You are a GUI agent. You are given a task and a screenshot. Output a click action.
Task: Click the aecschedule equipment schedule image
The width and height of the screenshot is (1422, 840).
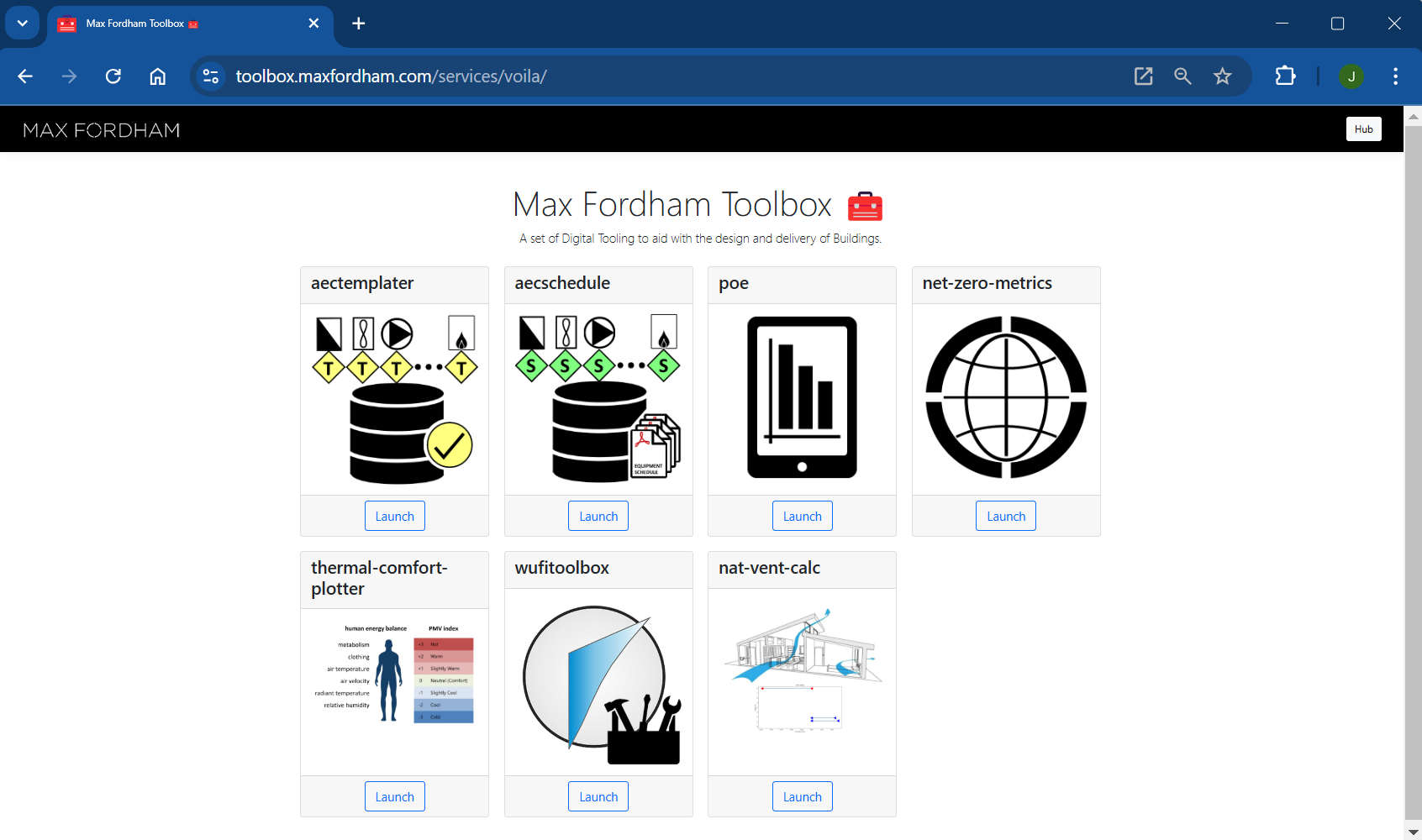pyautogui.click(x=598, y=400)
